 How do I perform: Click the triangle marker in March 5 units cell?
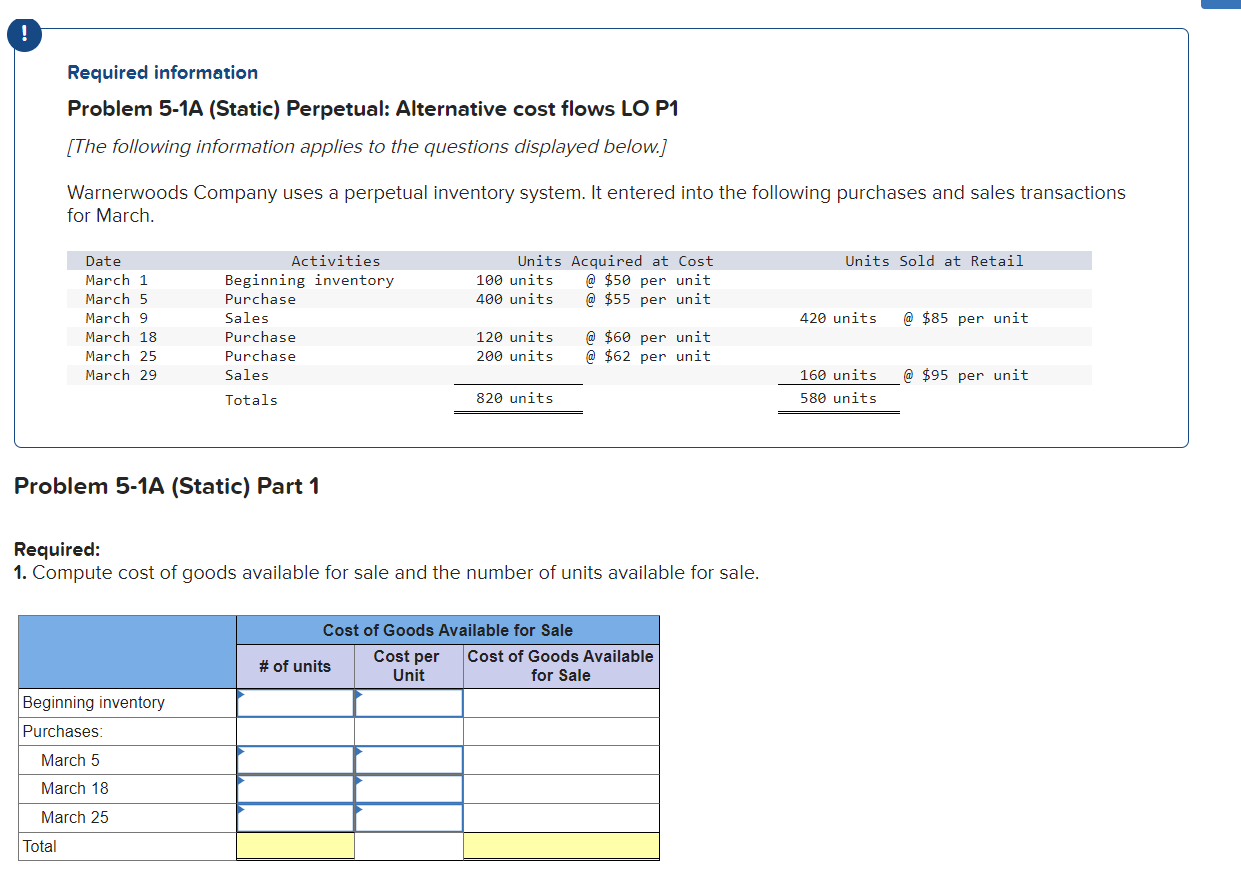pos(240,754)
